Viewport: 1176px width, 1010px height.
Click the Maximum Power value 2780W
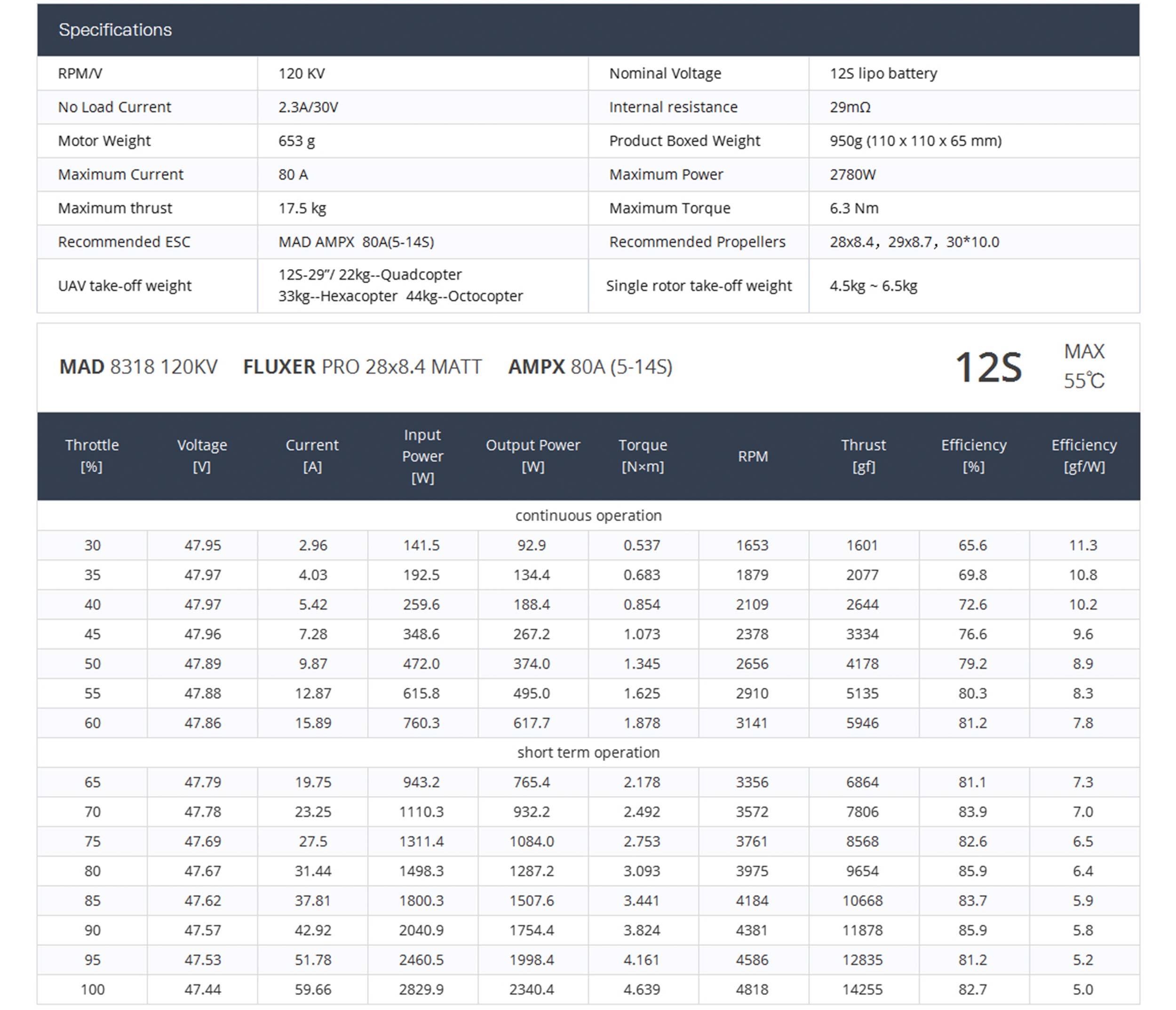852,175
